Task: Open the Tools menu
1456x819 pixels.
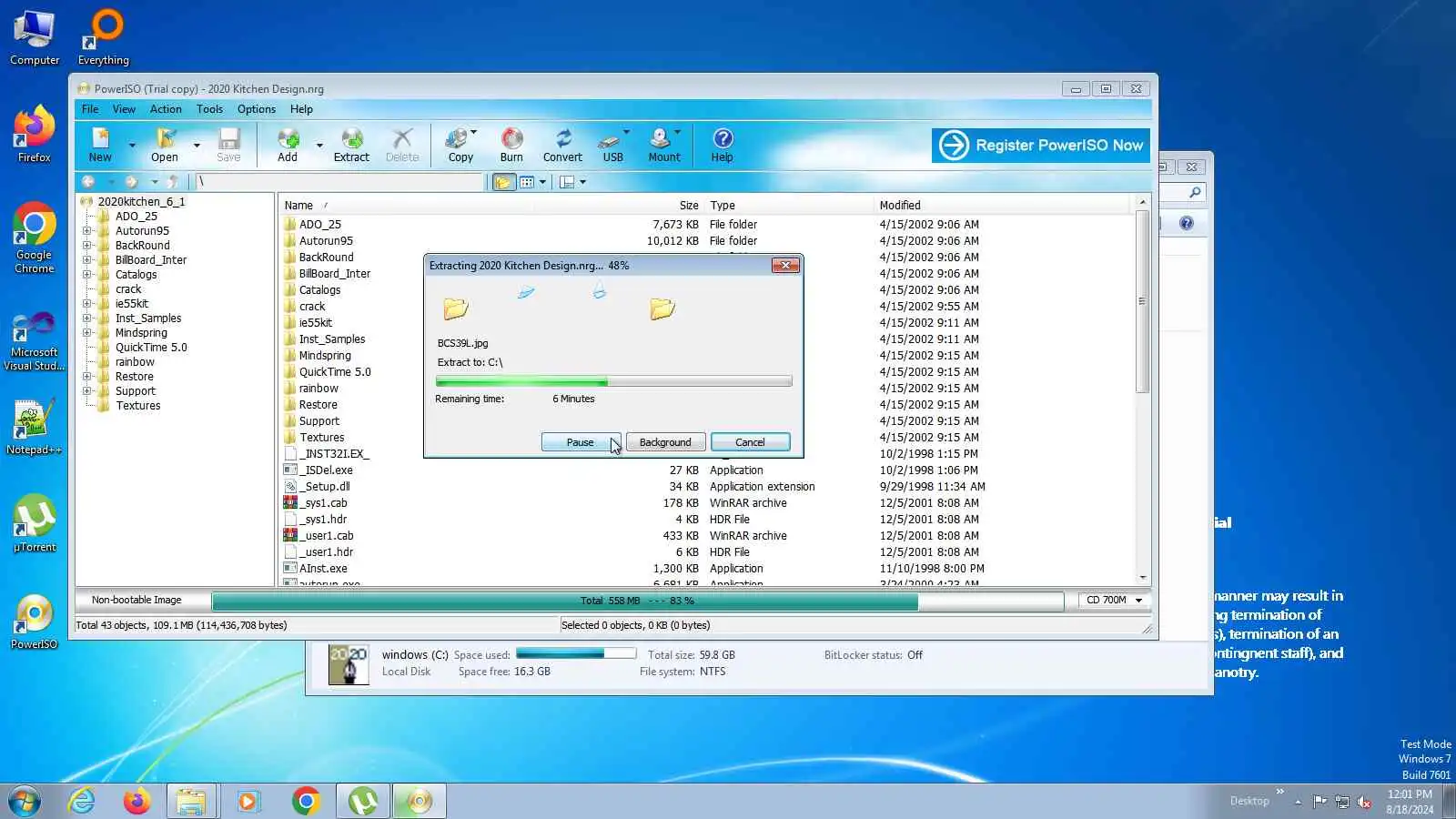Action: point(209,109)
